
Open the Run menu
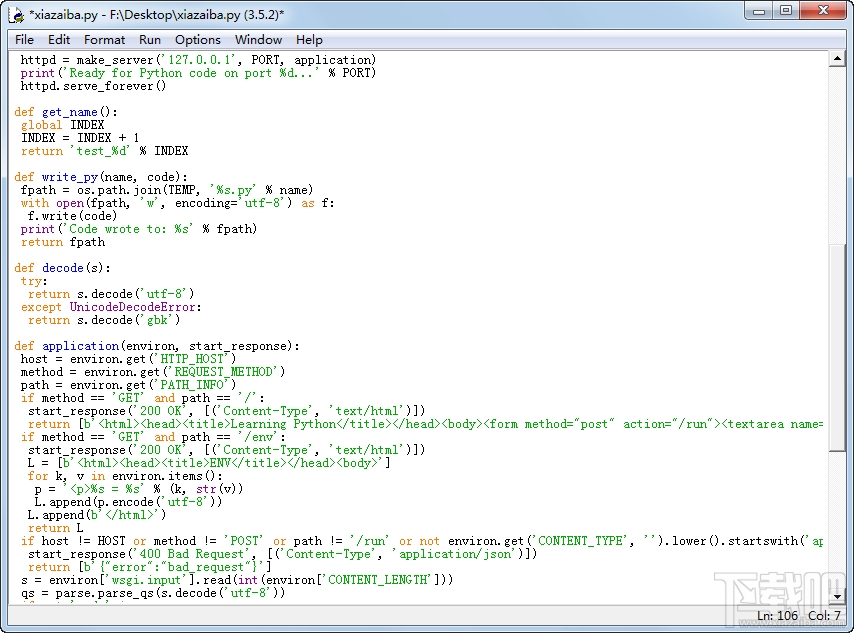pyautogui.click(x=150, y=40)
